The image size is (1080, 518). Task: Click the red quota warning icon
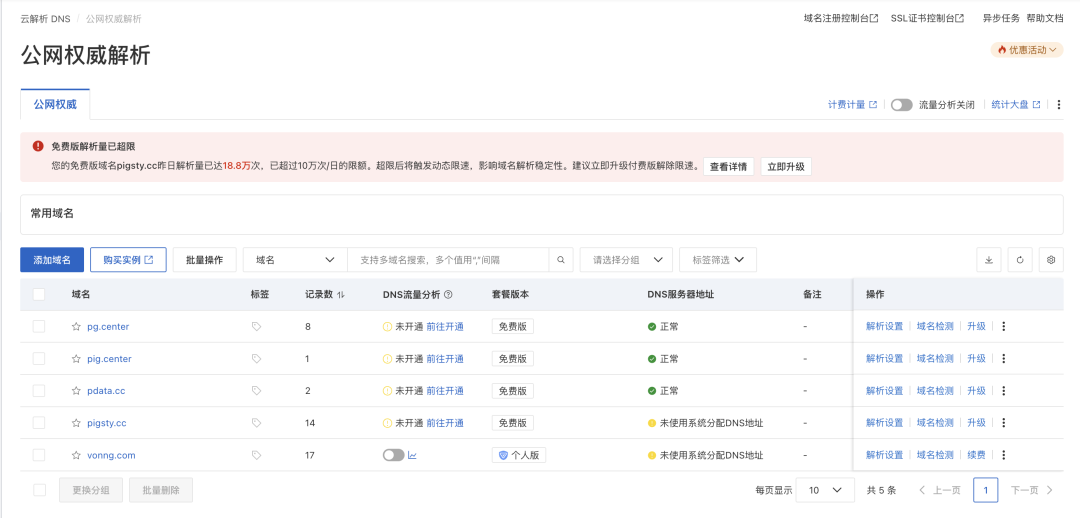(x=38, y=146)
